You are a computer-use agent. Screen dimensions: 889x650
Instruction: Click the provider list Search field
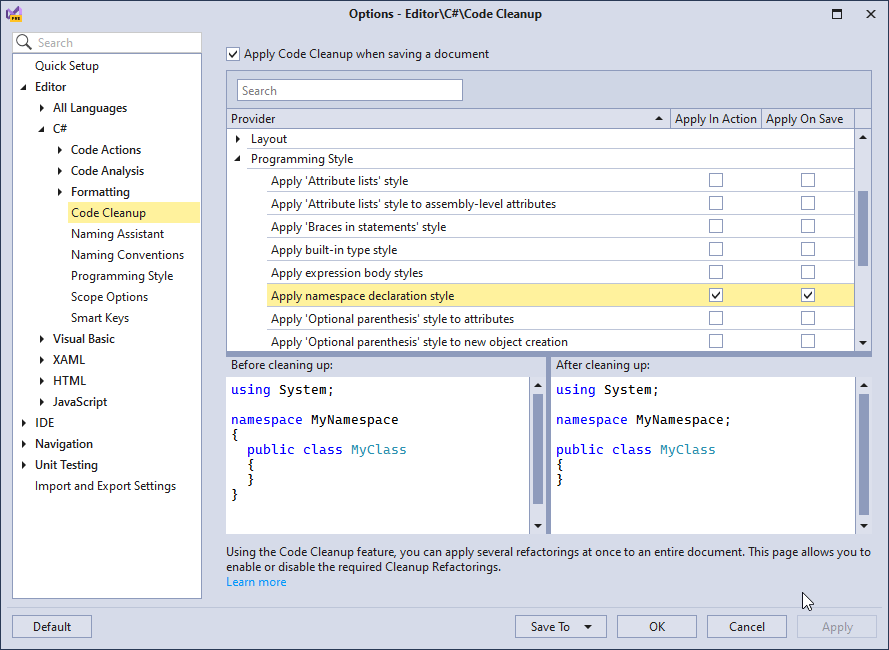pyautogui.click(x=349, y=89)
